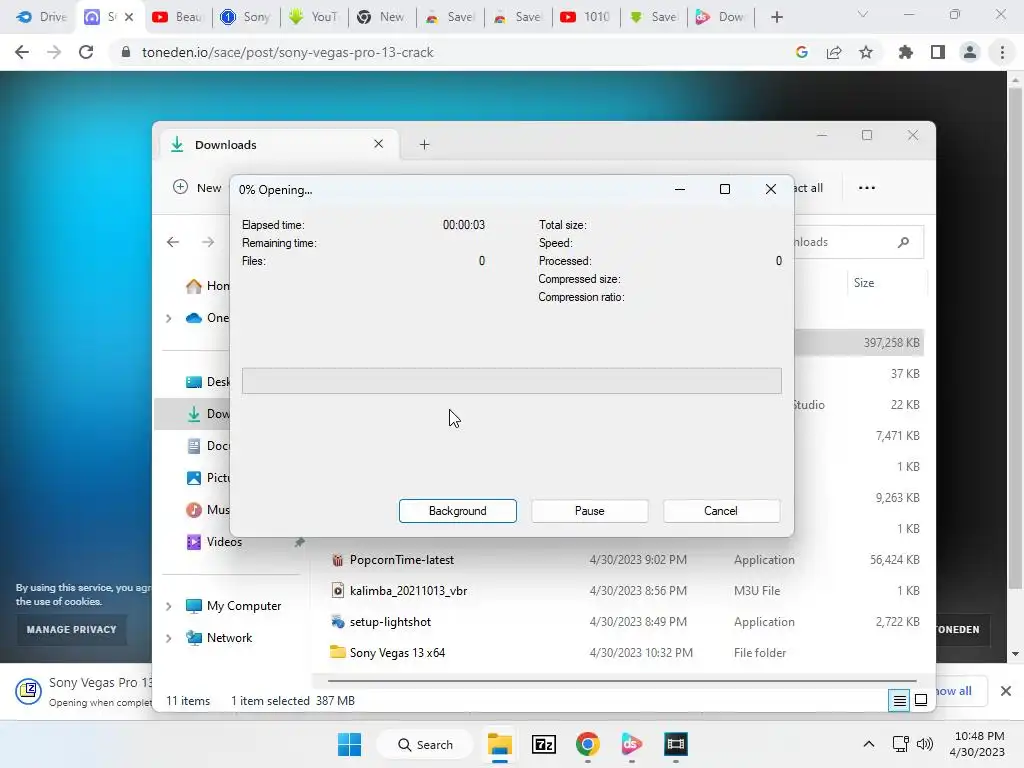1024x768 pixels.
Task: Expand Network tree node
Action: tap(168, 638)
